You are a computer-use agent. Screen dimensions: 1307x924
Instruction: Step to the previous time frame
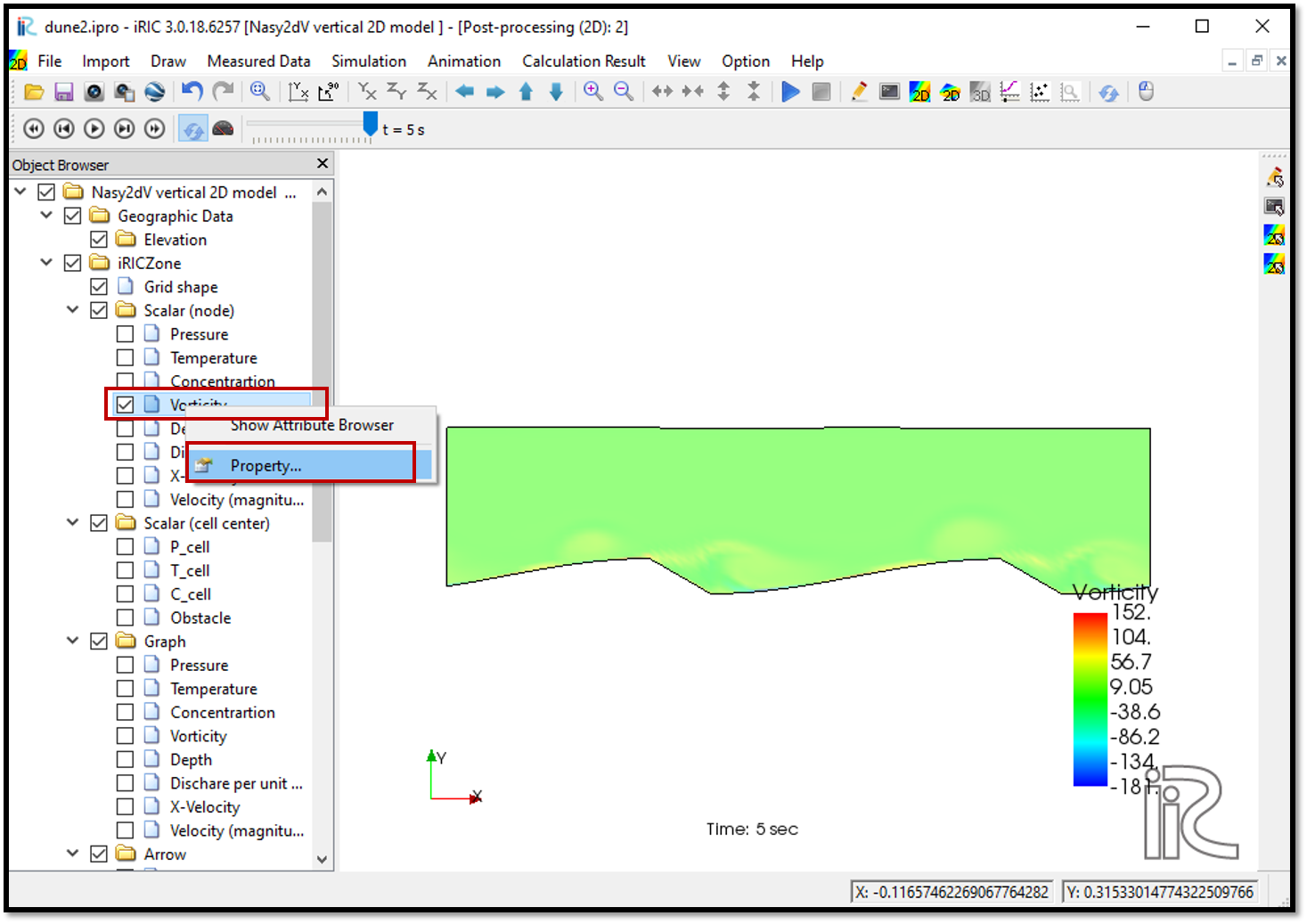click(x=64, y=129)
